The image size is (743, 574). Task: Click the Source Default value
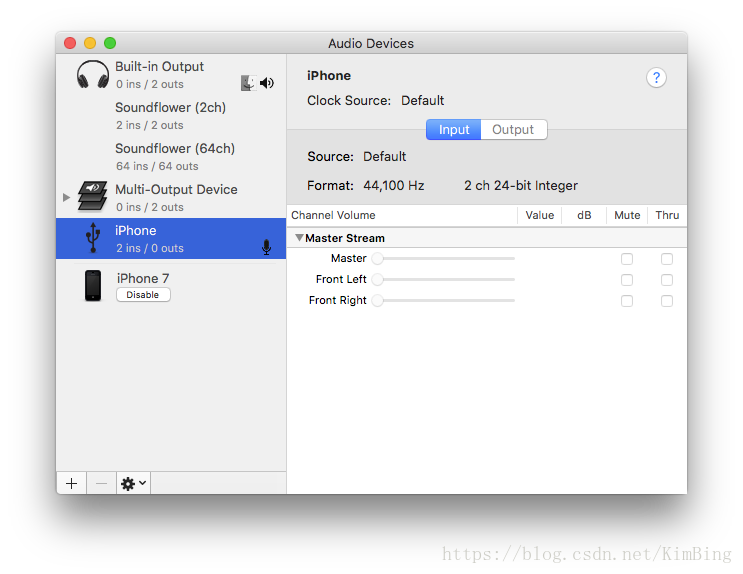384,156
